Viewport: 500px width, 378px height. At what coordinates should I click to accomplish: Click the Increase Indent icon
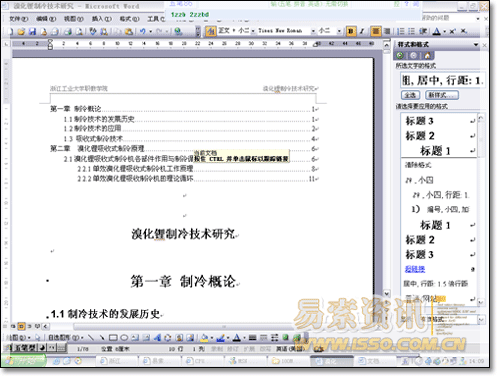[423, 31]
